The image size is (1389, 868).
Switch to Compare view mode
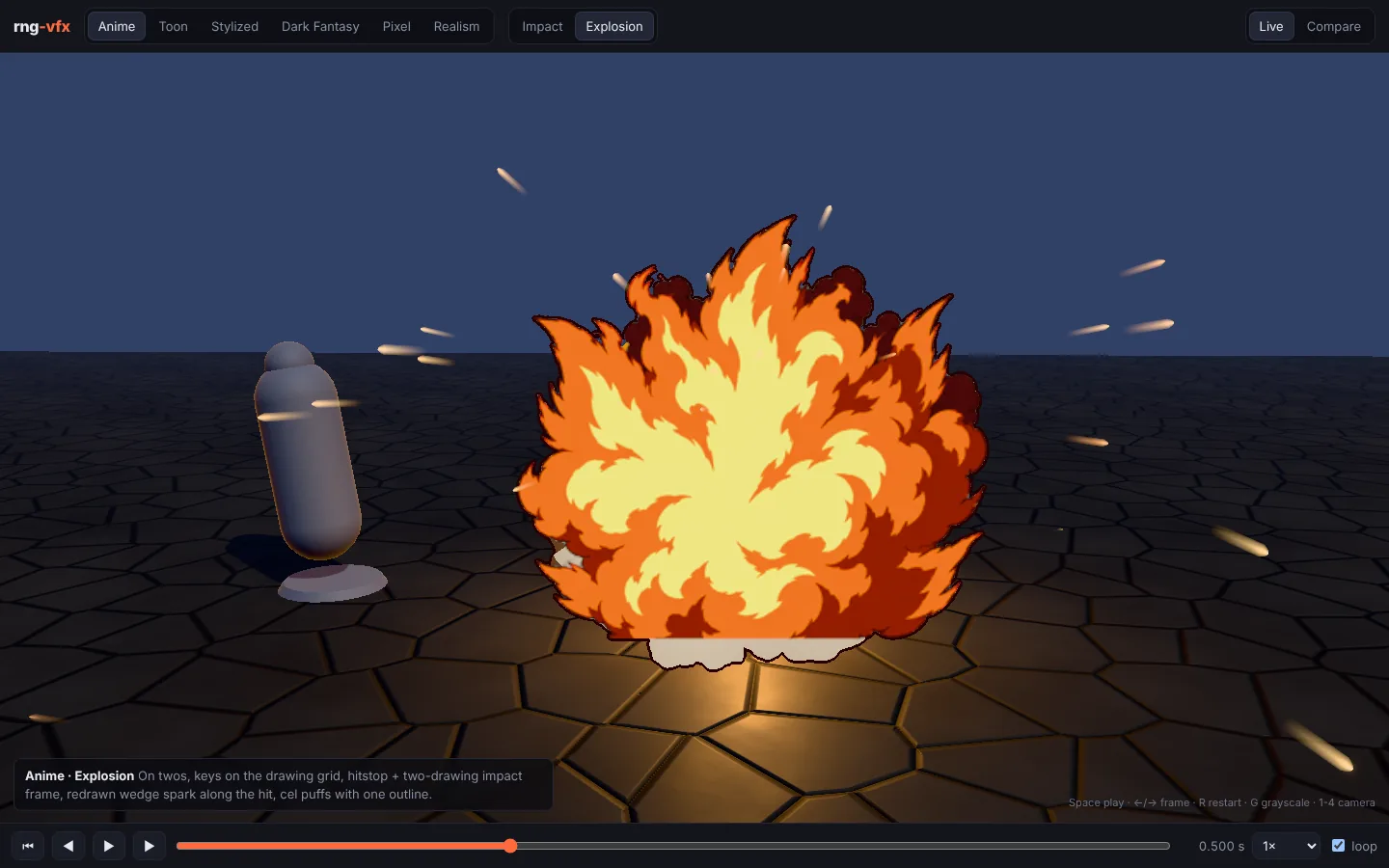point(1334,26)
